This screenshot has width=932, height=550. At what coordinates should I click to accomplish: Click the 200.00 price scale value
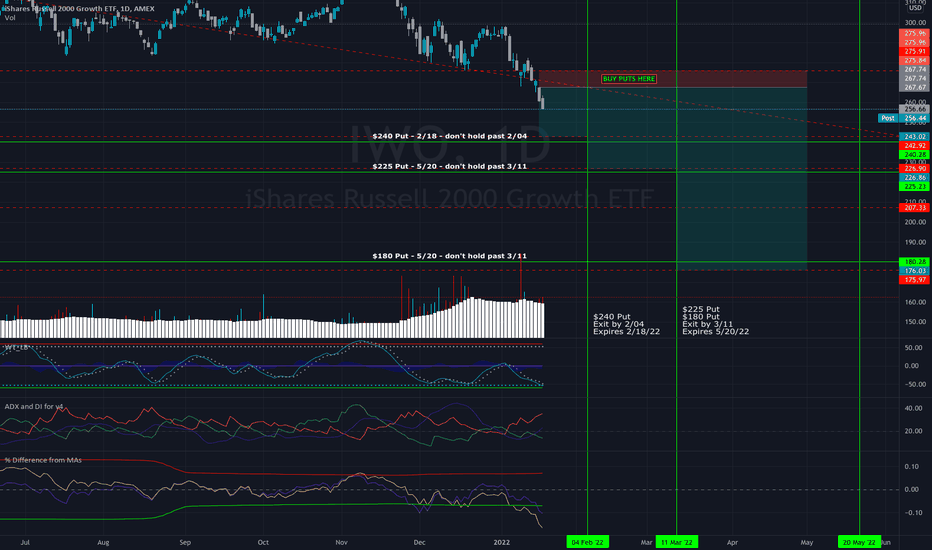point(915,222)
